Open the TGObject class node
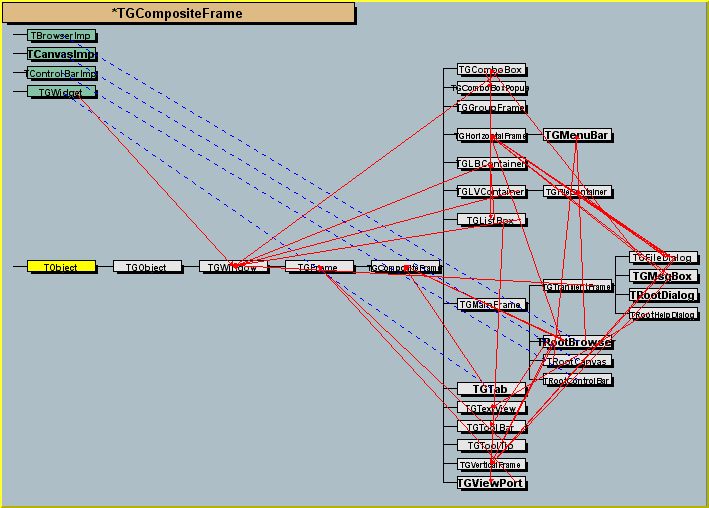Screen dimensions: 709x508 147,267
